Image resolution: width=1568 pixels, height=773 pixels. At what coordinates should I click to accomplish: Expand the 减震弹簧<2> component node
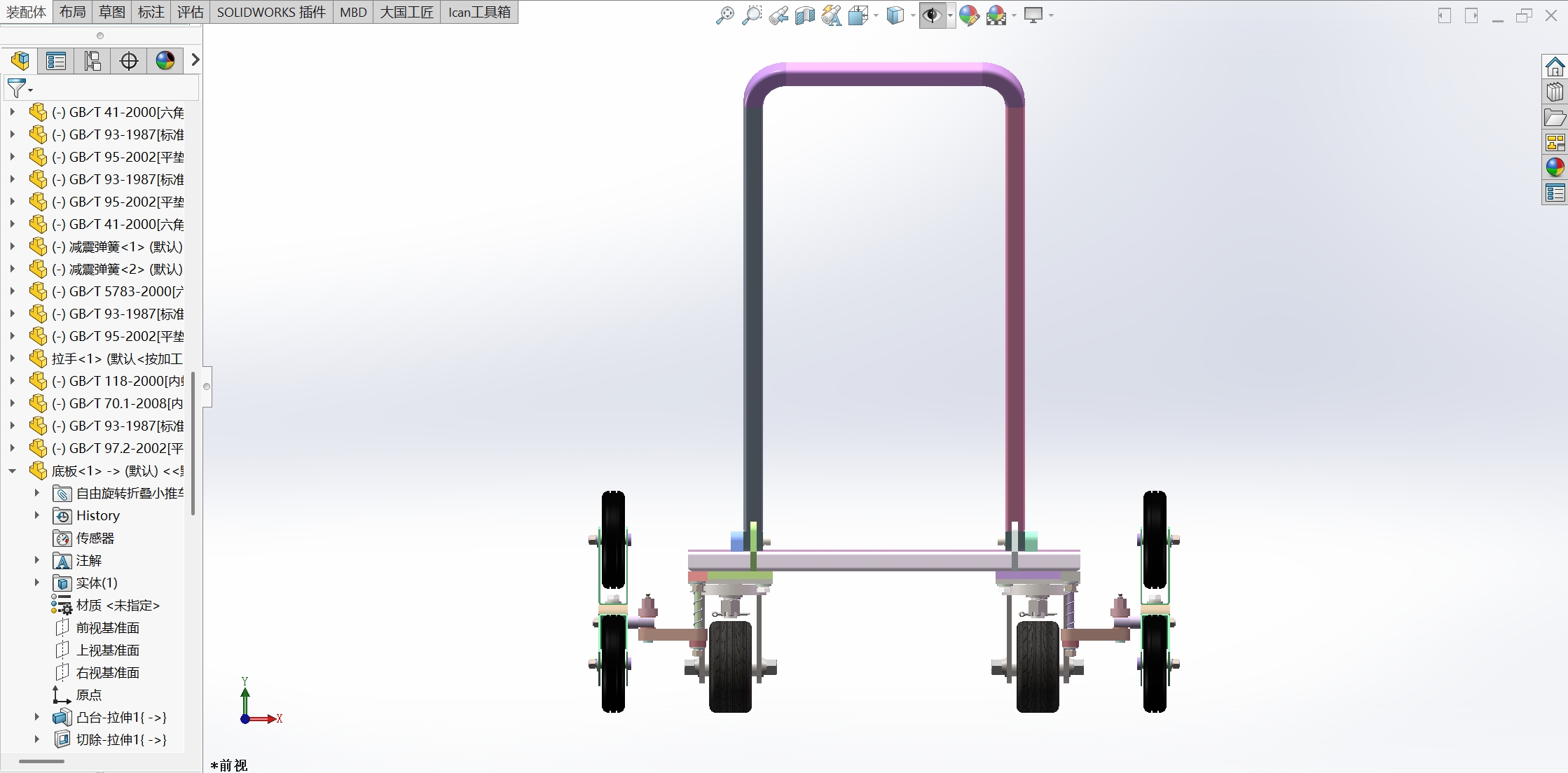(12, 269)
